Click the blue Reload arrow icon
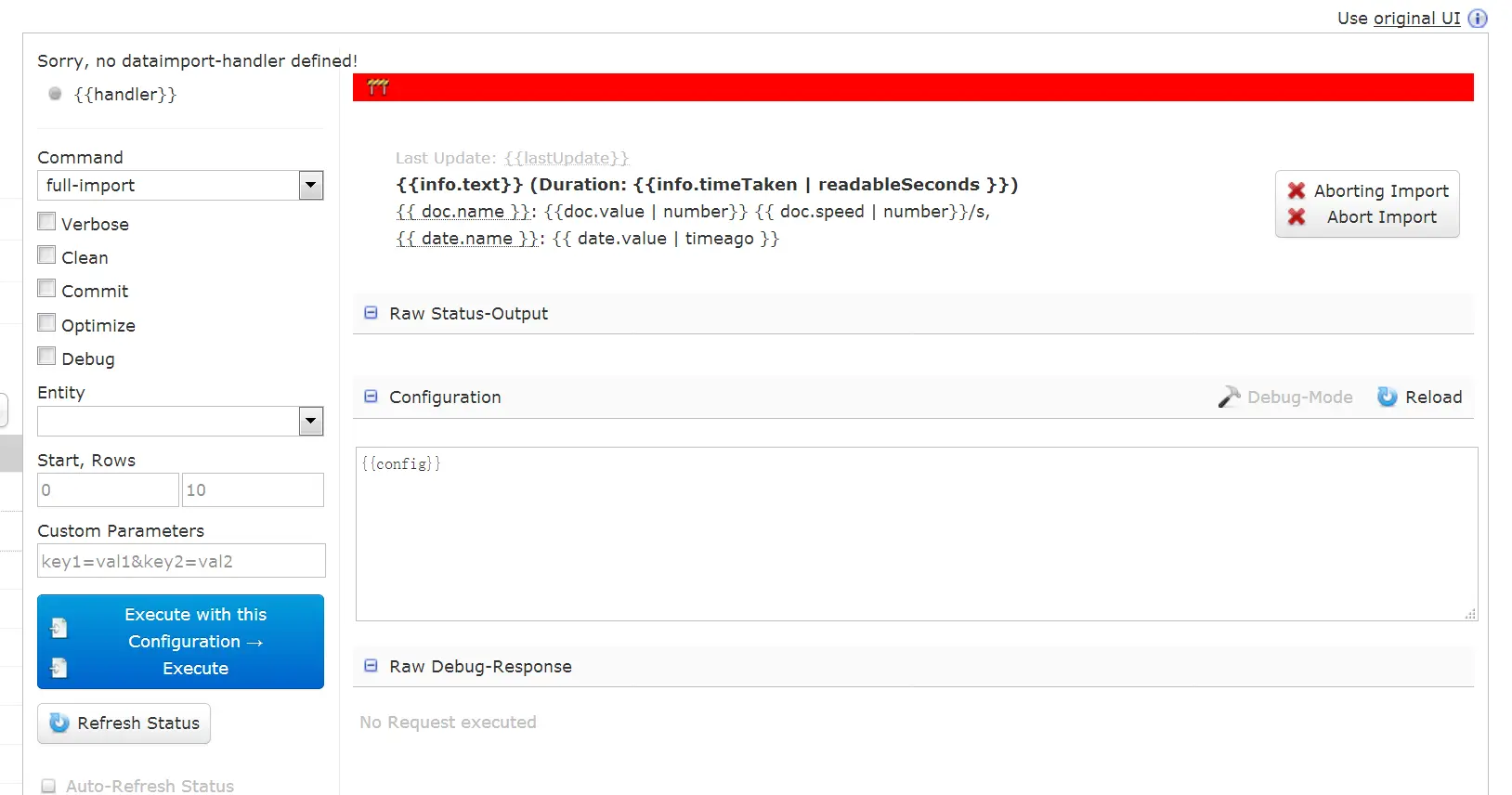The height and width of the screenshot is (795, 1512). 1387,397
